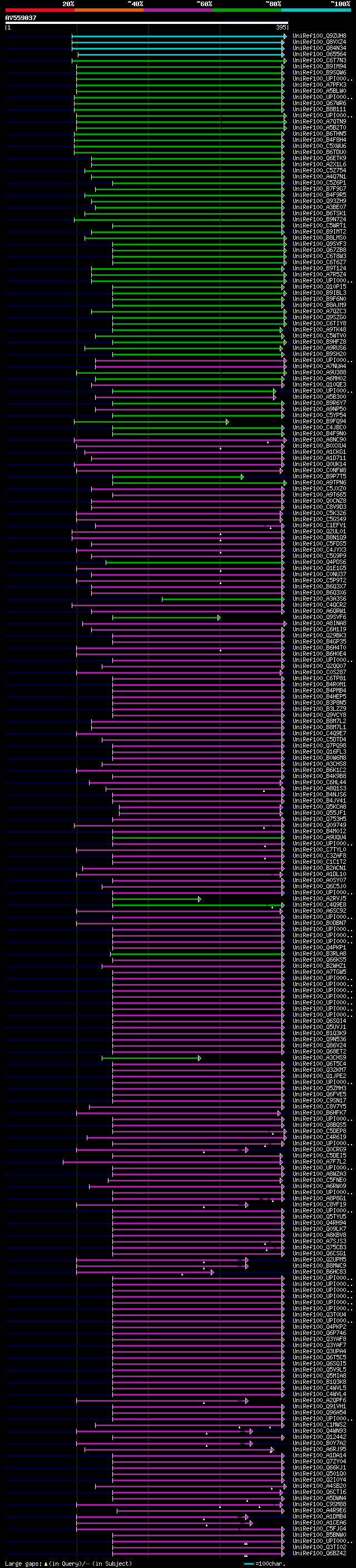The width and height of the screenshot is (356, 1568).
Task: Select label UniRef100_Q2UPM5
Action: point(319,1259)
